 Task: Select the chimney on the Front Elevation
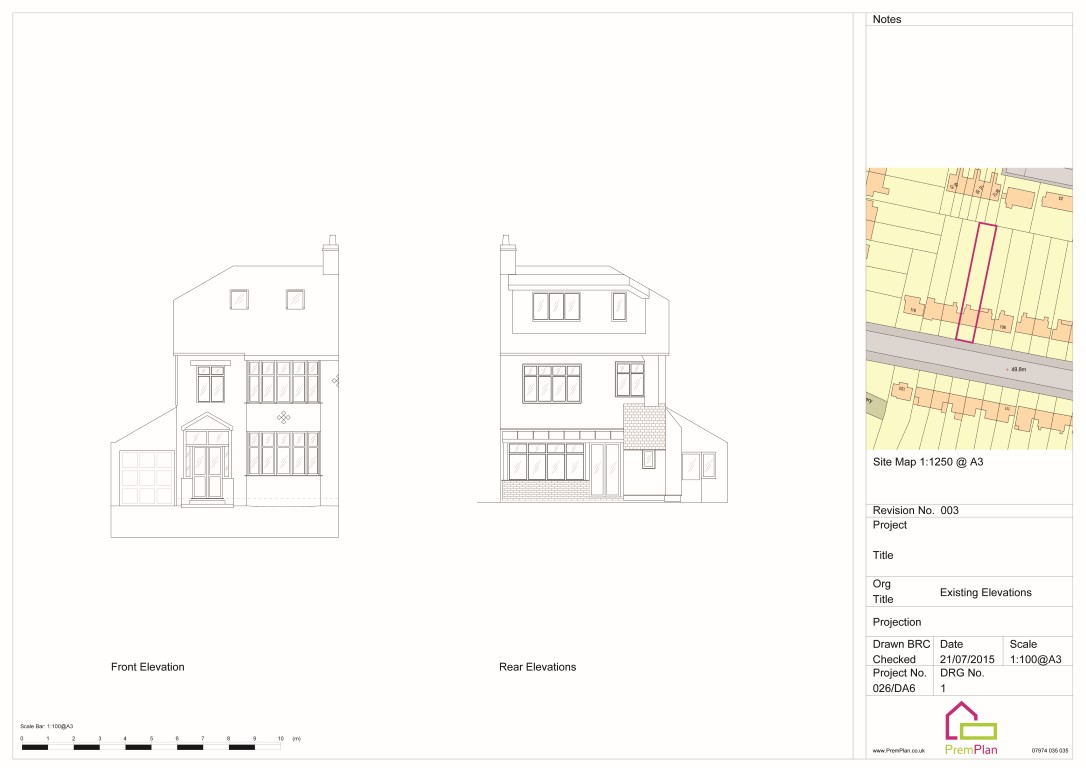(330, 255)
